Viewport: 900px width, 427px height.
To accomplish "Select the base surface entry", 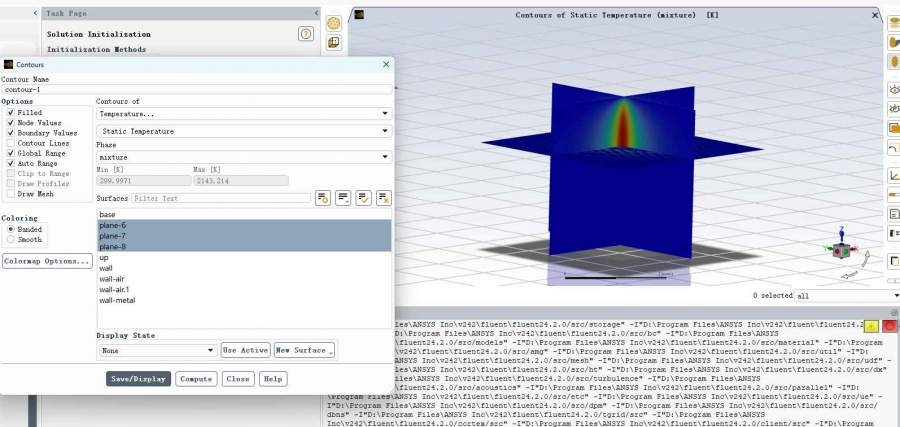I will point(108,215).
